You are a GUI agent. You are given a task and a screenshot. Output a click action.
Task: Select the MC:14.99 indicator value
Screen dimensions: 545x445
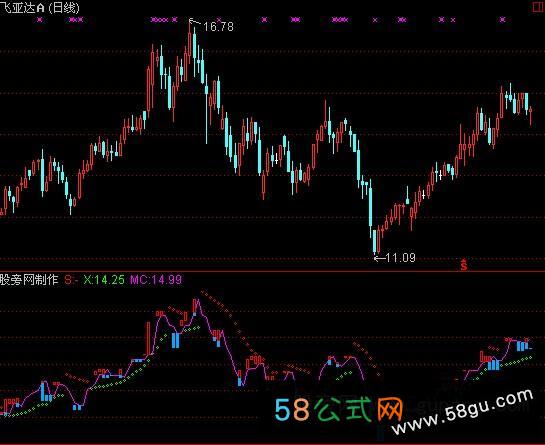click(x=156, y=280)
